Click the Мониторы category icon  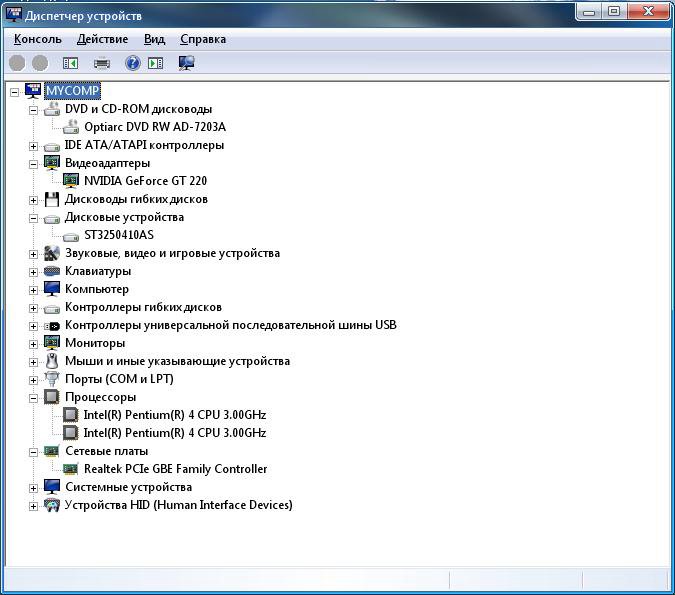coord(52,343)
